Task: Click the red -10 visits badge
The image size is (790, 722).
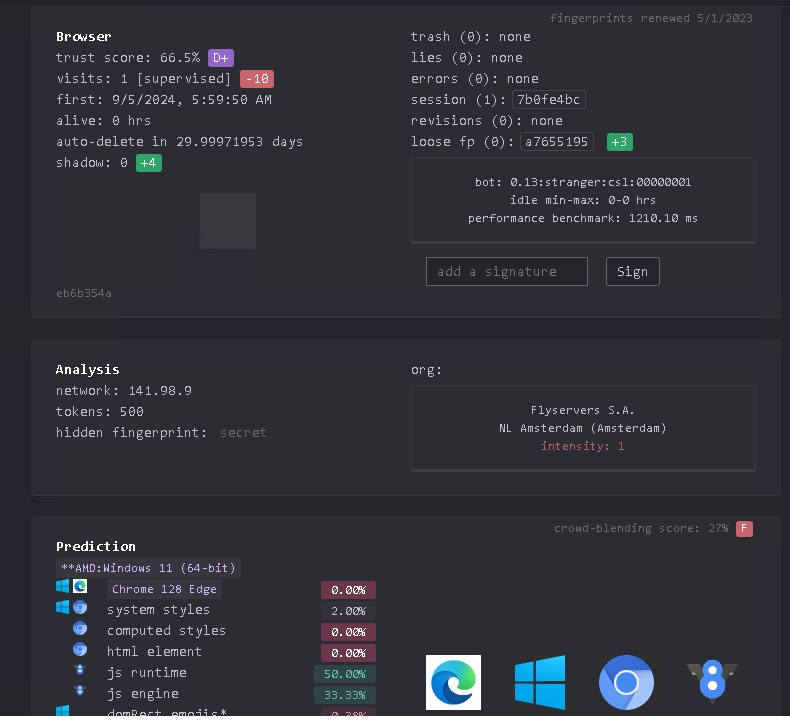Action: coord(256,79)
